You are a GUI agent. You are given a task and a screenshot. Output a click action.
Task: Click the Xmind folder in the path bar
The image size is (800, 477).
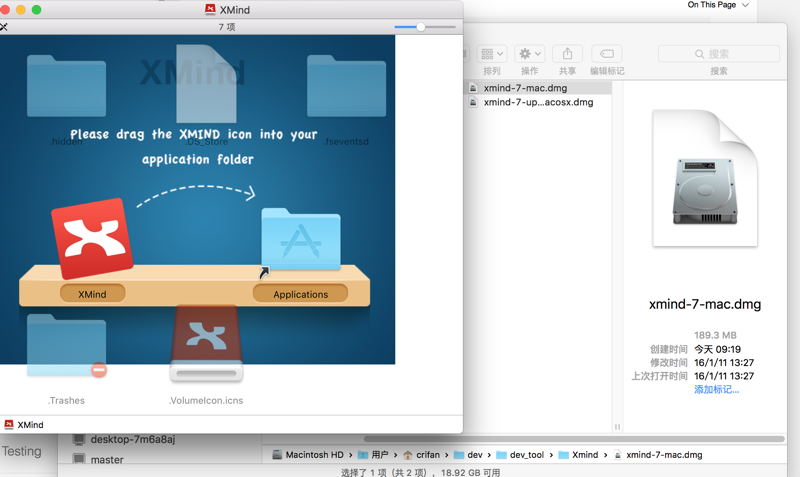click(x=579, y=455)
